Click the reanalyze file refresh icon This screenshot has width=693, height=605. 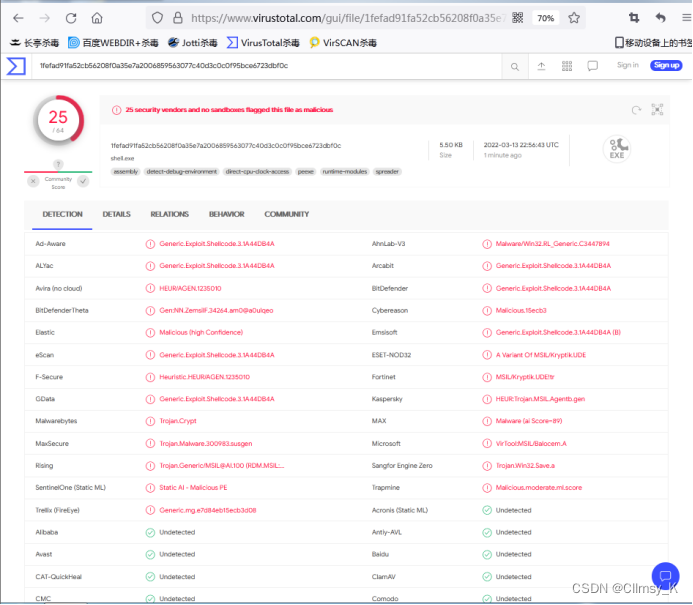pyautogui.click(x=636, y=110)
